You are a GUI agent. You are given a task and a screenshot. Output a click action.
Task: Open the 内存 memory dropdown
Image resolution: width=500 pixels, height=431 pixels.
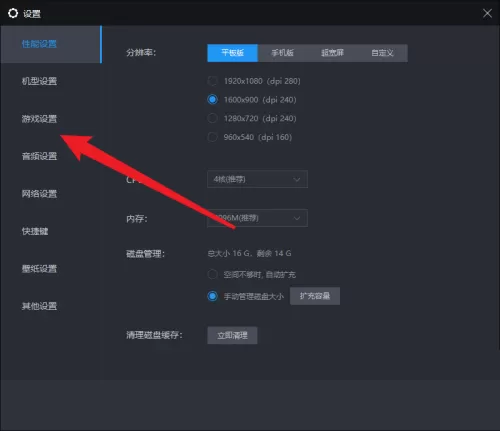point(257,218)
